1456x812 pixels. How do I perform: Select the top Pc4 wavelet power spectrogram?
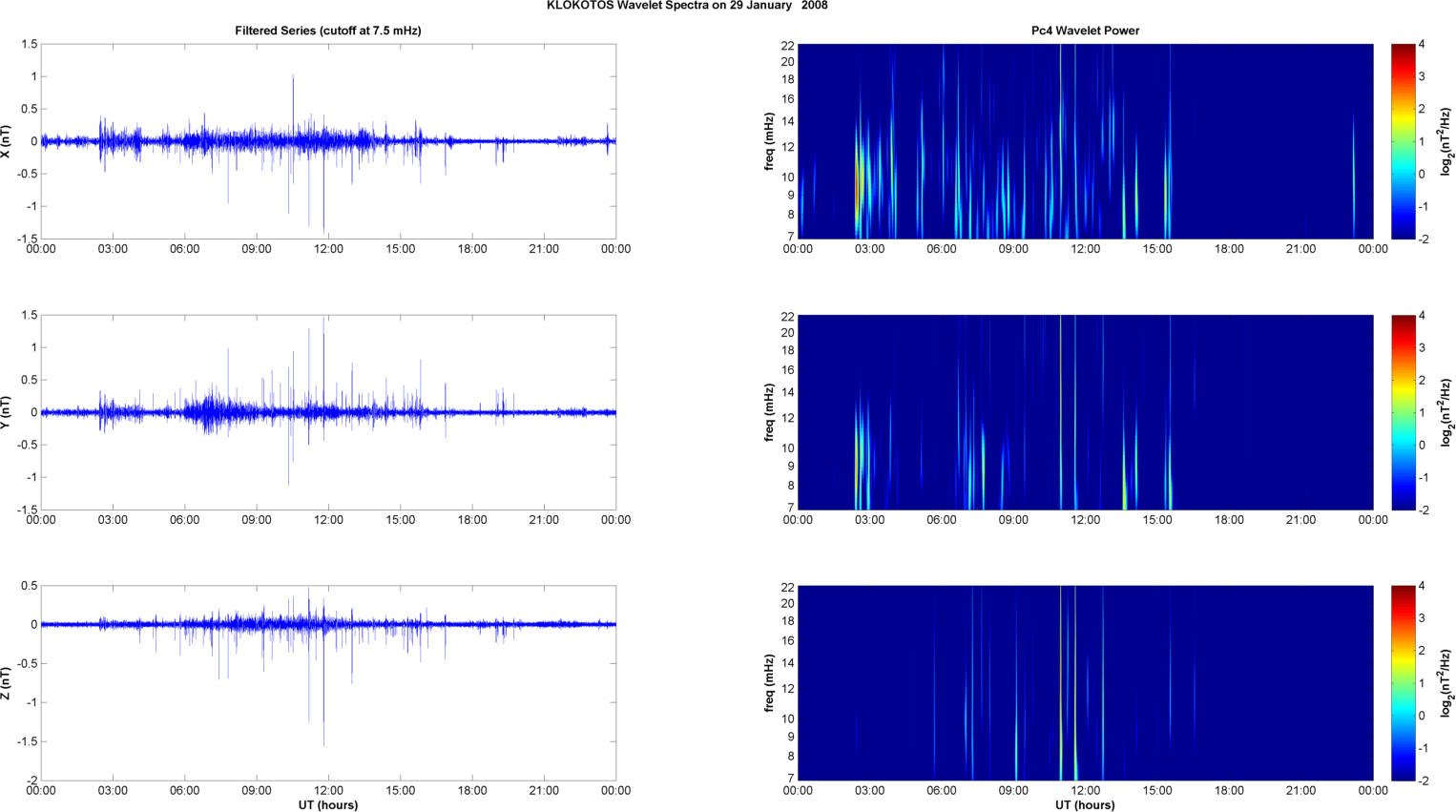1085,141
